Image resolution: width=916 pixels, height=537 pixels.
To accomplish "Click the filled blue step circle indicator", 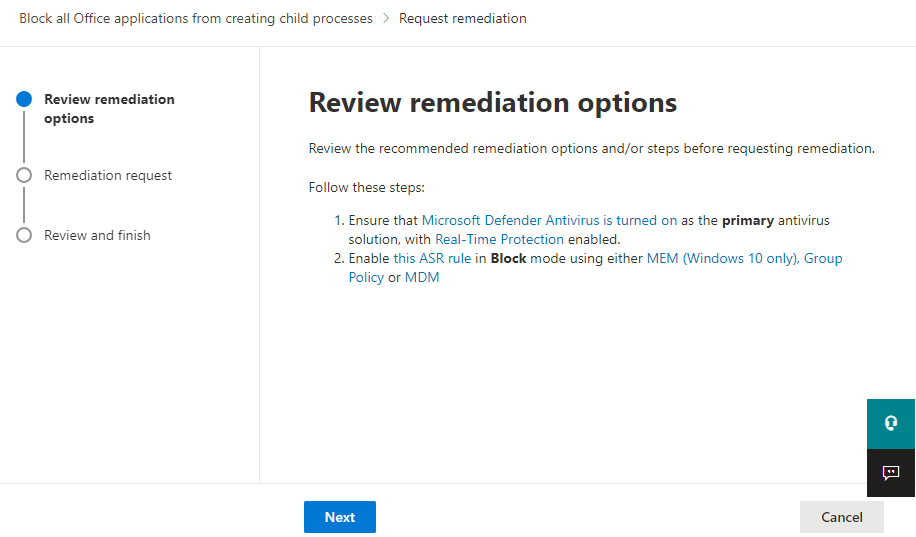I will pyautogui.click(x=24, y=99).
